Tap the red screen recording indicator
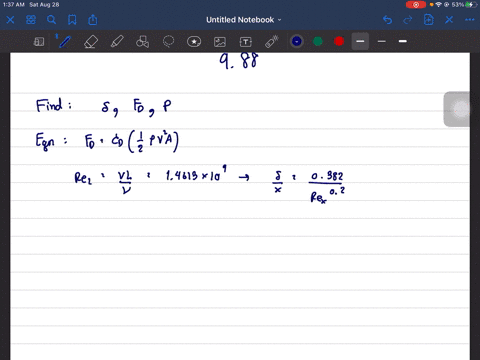 [x=416, y=5]
